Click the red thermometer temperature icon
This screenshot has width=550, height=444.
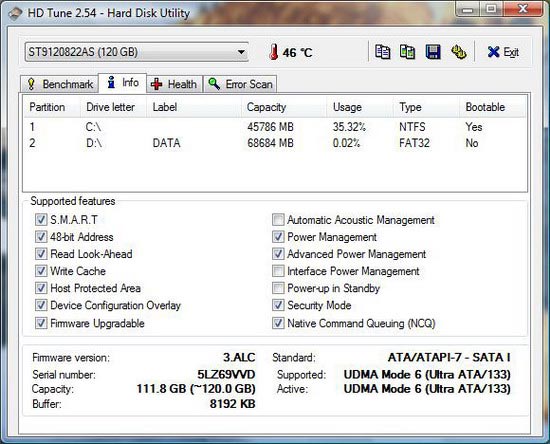274,52
